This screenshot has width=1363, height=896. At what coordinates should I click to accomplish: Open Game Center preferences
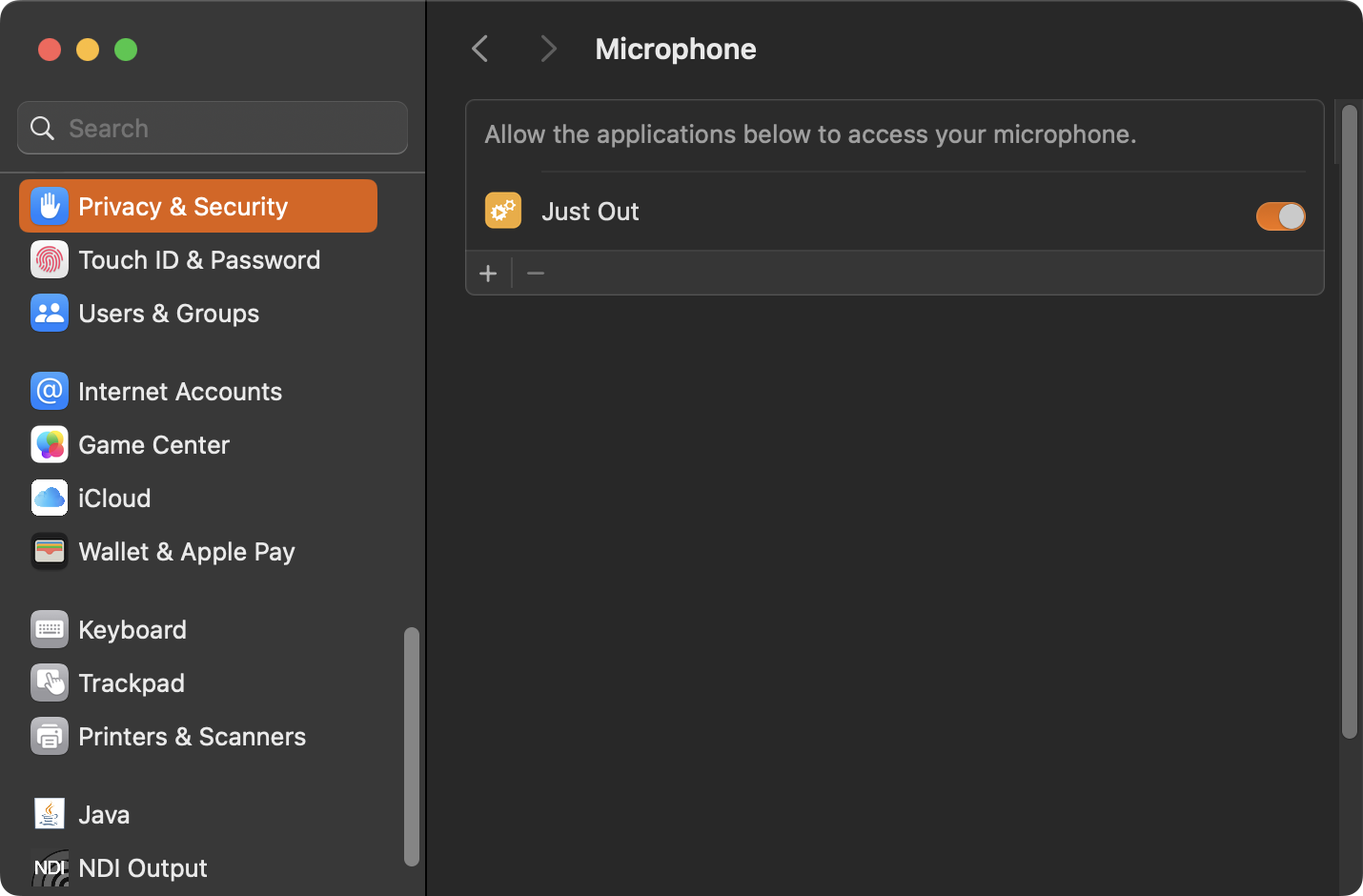coord(198,444)
